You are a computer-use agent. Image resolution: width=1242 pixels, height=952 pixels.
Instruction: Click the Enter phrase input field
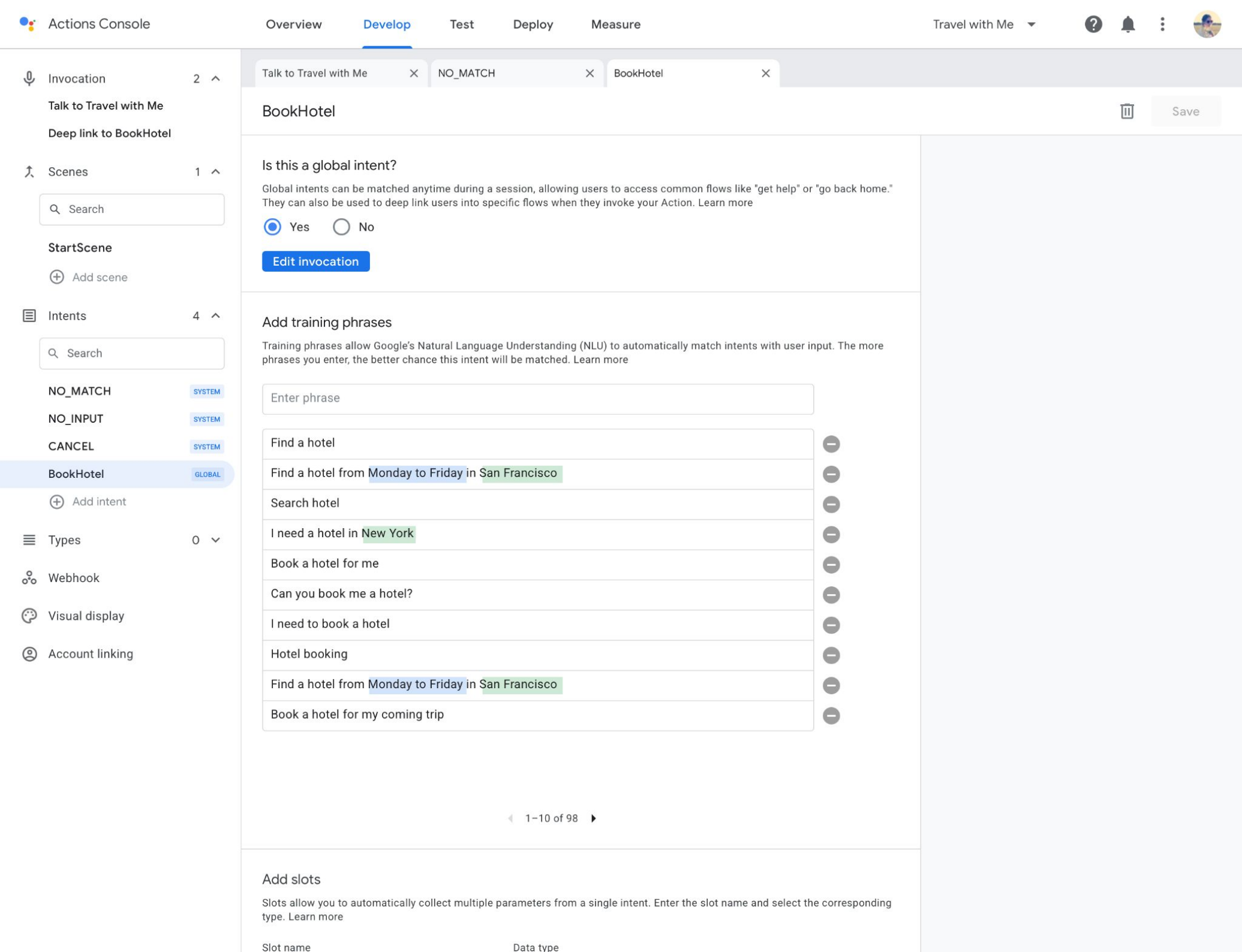click(x=537, y=399)
